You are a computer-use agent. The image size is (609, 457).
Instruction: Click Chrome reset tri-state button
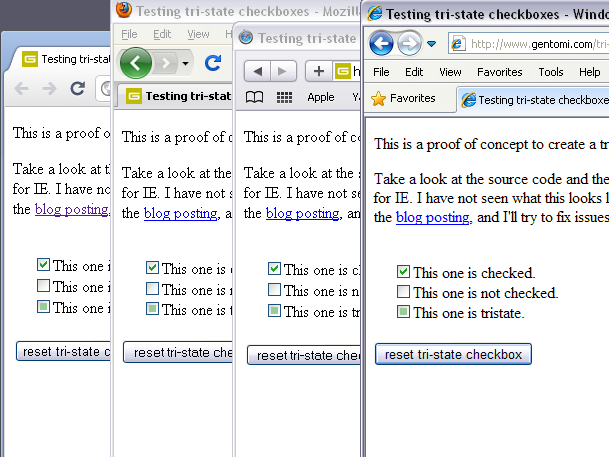pyautogui.click(x=63, y=351)
